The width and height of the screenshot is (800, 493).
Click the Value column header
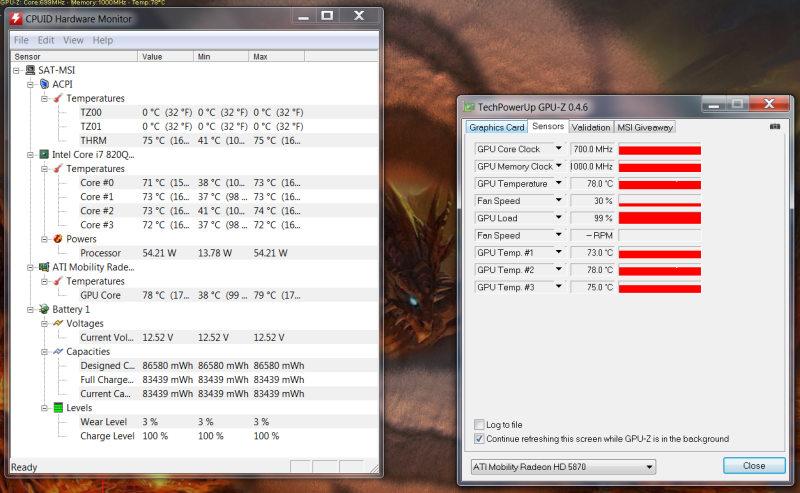[165, 57]
